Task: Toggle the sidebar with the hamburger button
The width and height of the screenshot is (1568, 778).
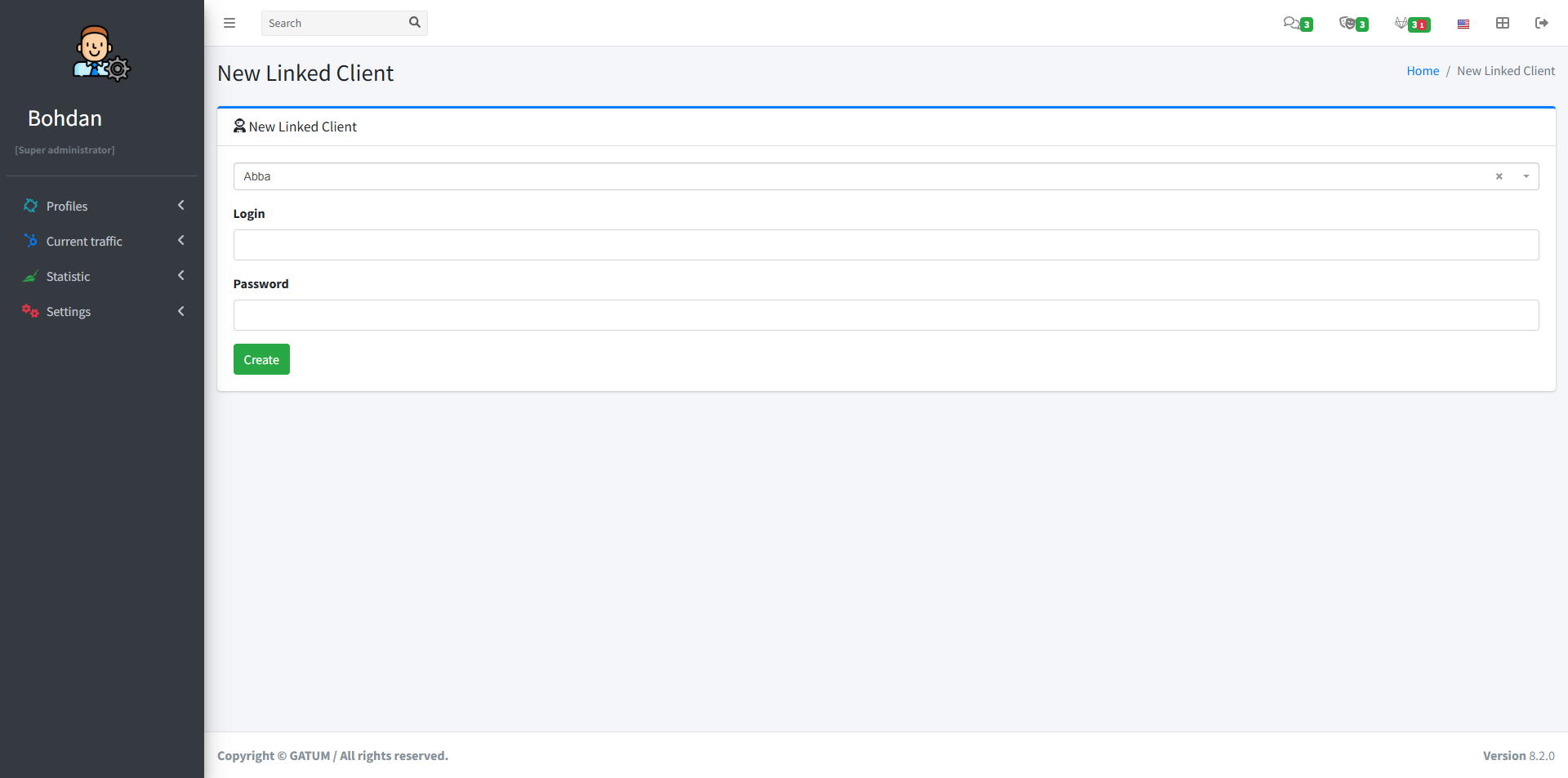Action: [x=229, y=23]
